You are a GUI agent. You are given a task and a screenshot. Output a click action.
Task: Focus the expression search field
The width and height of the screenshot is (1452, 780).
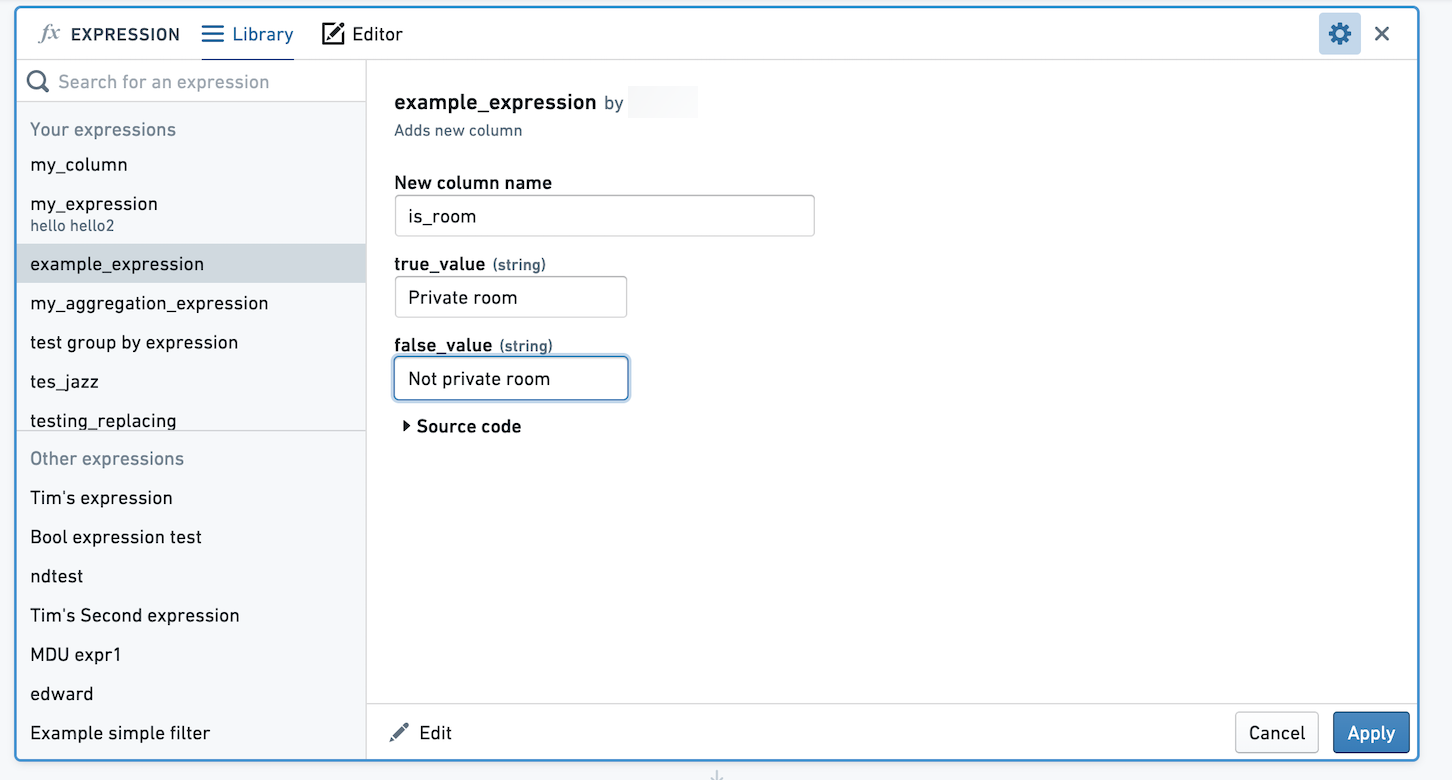(191, 82)
